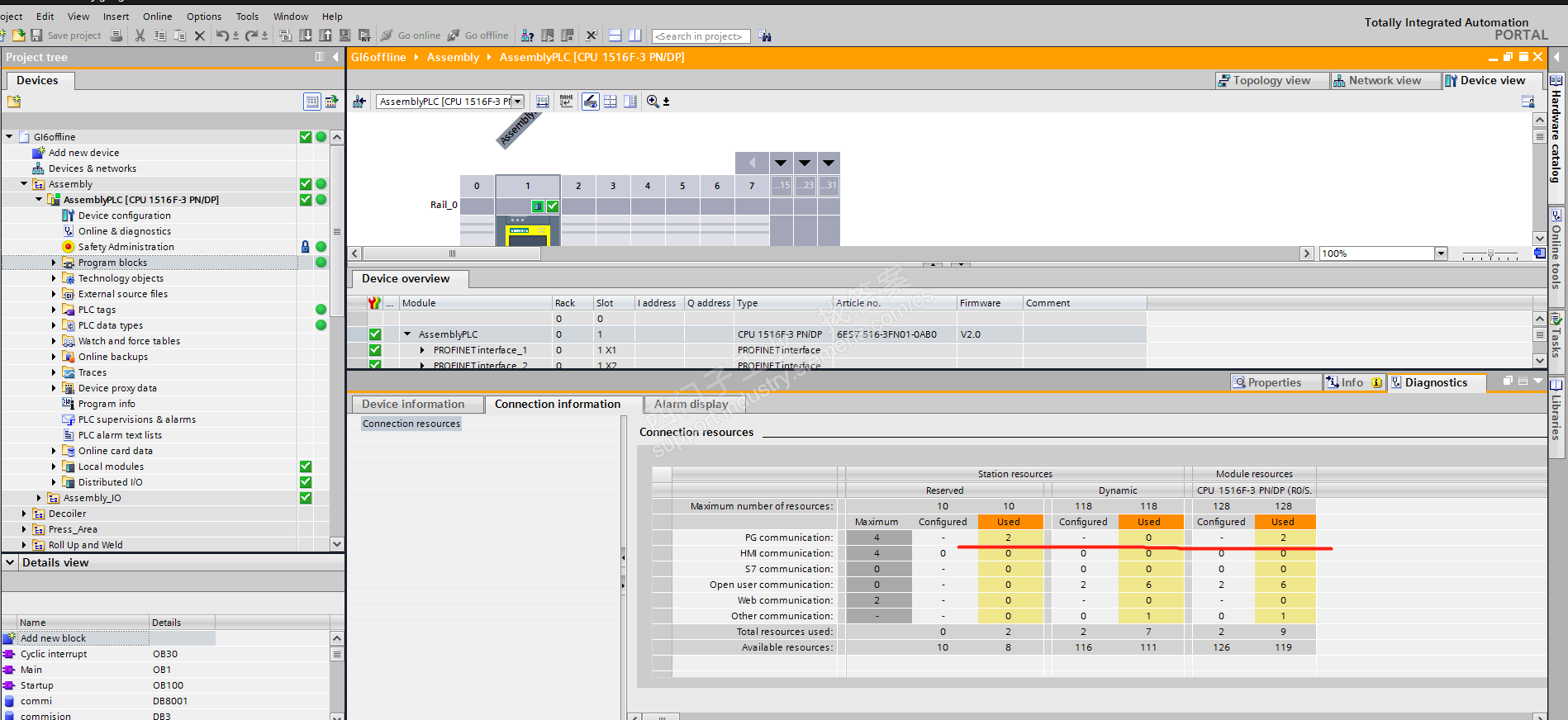1568x720 pixels.
Task: Collapse the Details view panel
Action: tap(10, 562)
